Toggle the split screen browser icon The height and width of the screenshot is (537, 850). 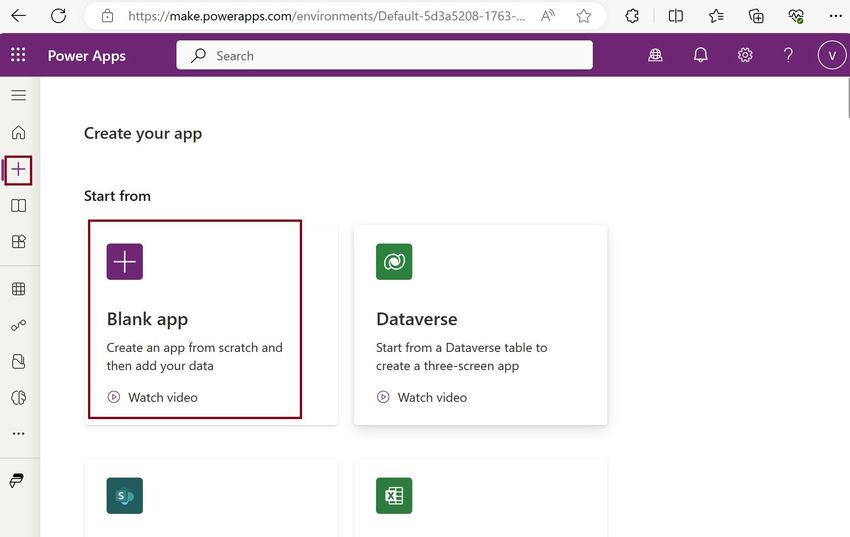(x=675, y=16)
